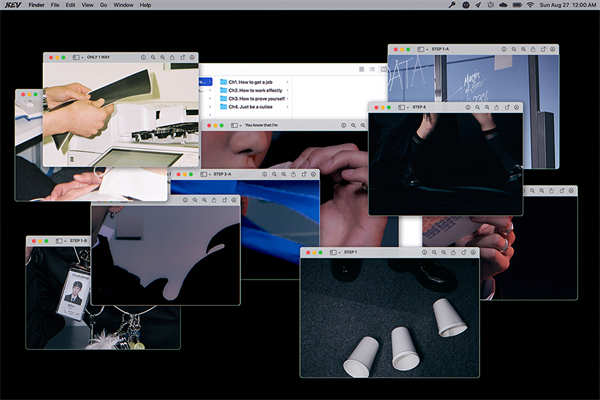Expand the Ch3. How to prove yourself folder
This screenshot has width=600, height=400.
287,99
